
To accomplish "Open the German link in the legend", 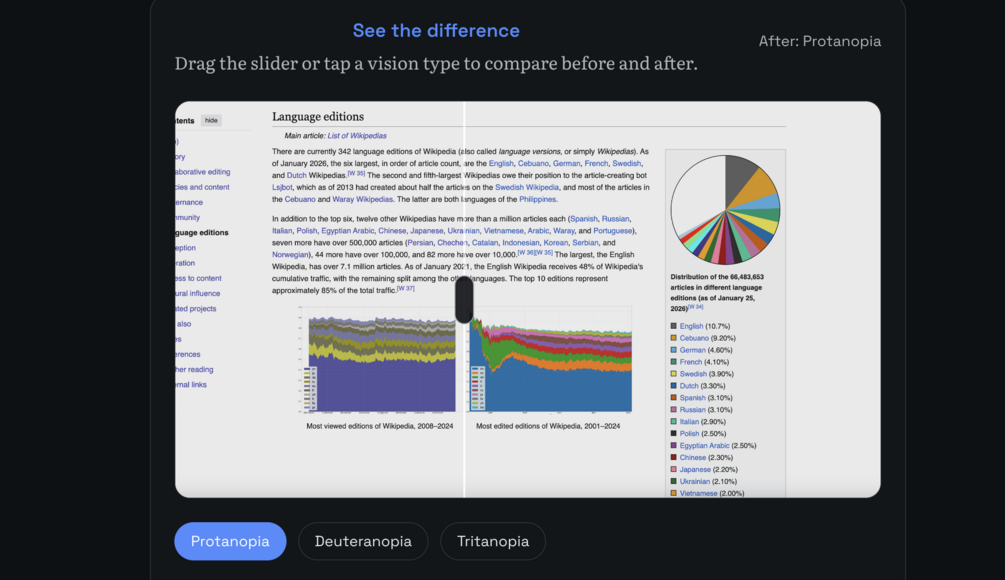I will 692,350.
